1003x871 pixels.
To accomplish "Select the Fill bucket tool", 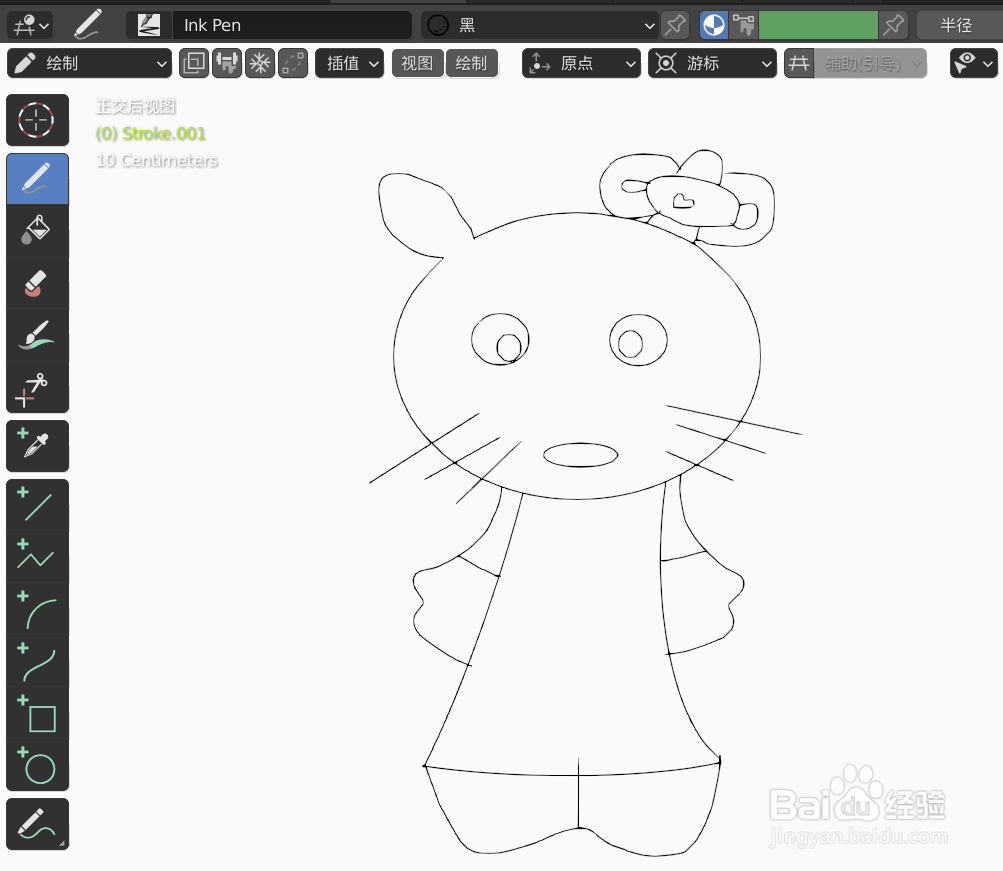I will (x=37, y=230).
